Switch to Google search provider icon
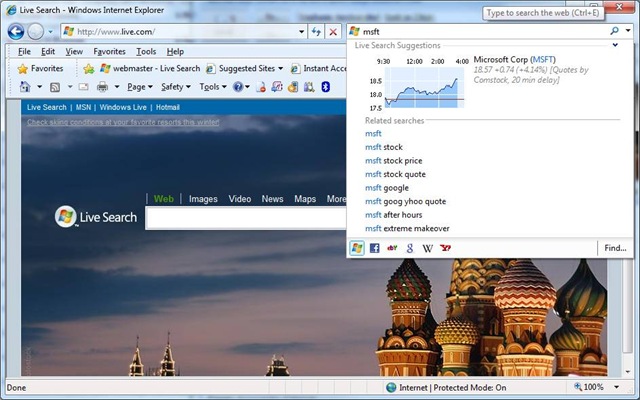The width and height of the screenshot is (640, 400). [x=410, y=248]
